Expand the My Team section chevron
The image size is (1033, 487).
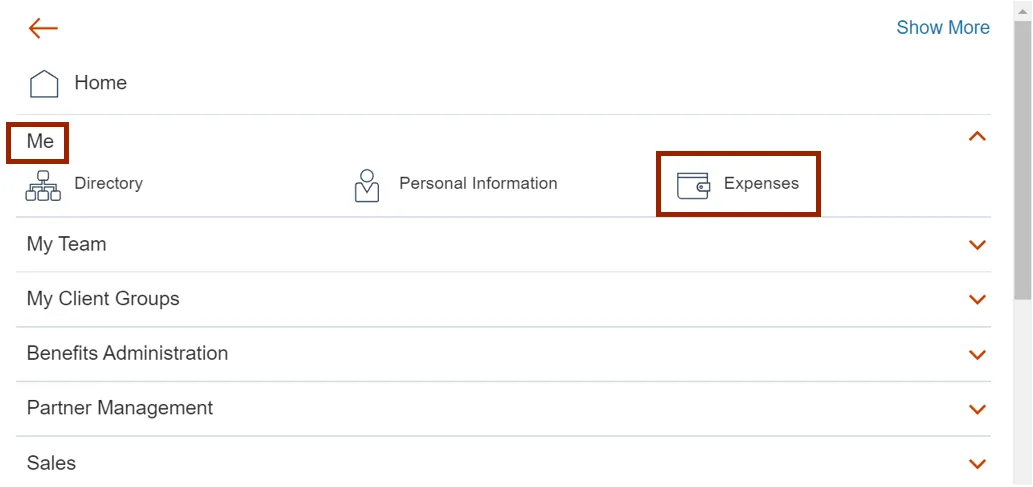pyautogui.click(x=977, y=245)
